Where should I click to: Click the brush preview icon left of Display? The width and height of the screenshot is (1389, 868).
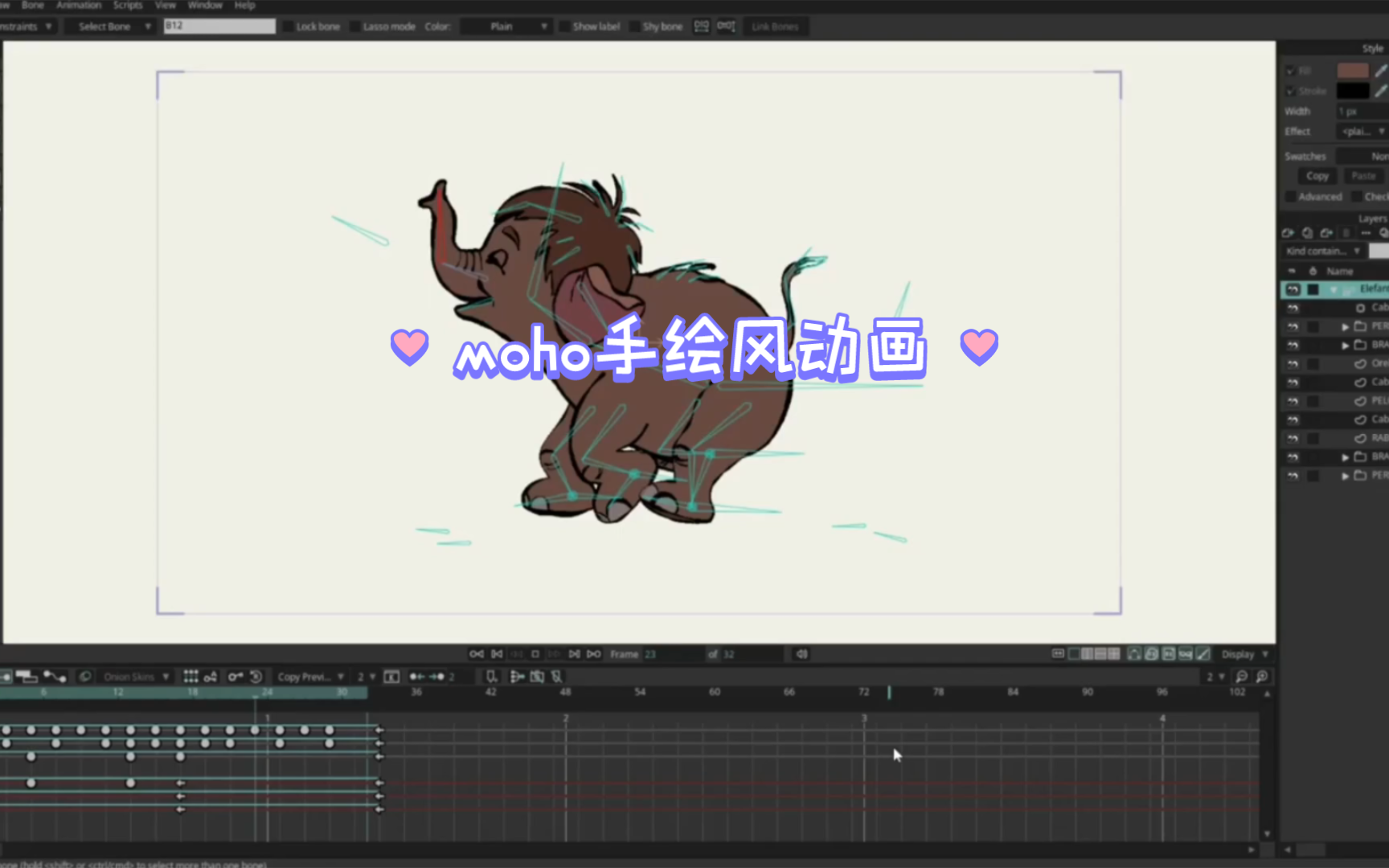coord(1203,654)
